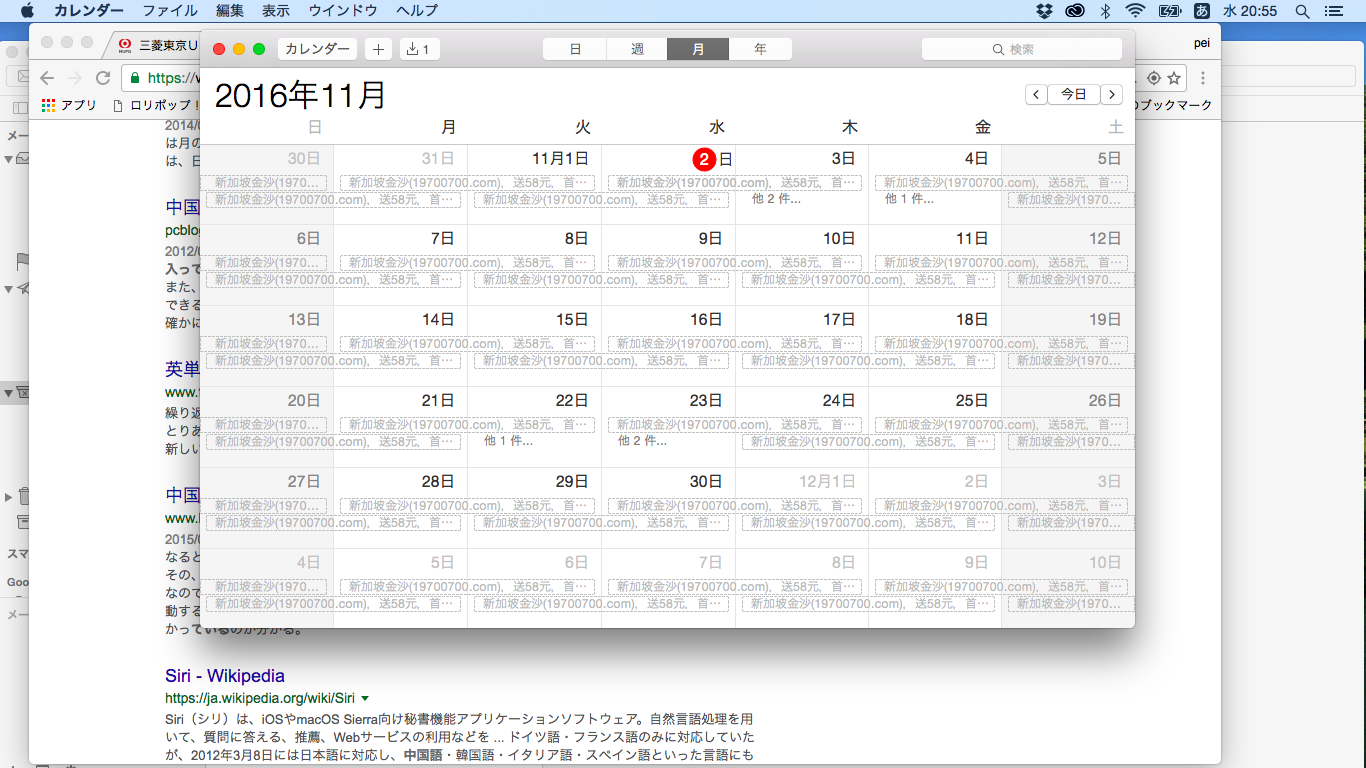Toggle the カレンダー calendar list button
Image resolution: width=1366 pixels, height=768 pixels.
click(318, 49)
